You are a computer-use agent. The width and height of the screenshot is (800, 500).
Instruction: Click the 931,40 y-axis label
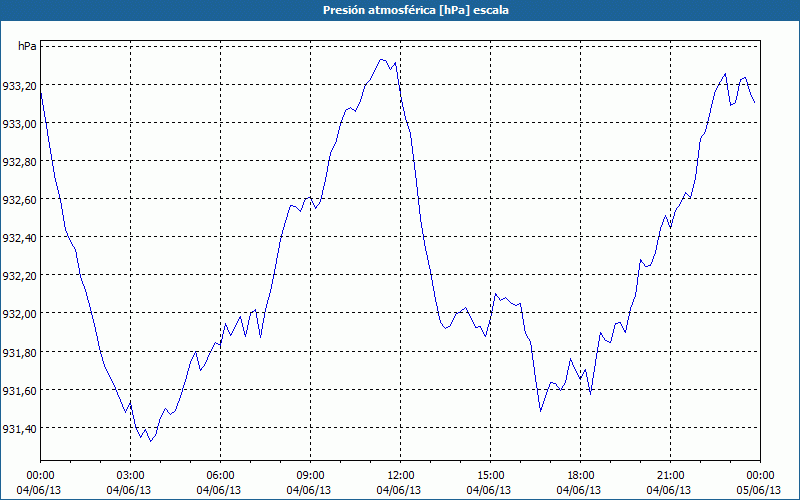[x=19, y=429]
